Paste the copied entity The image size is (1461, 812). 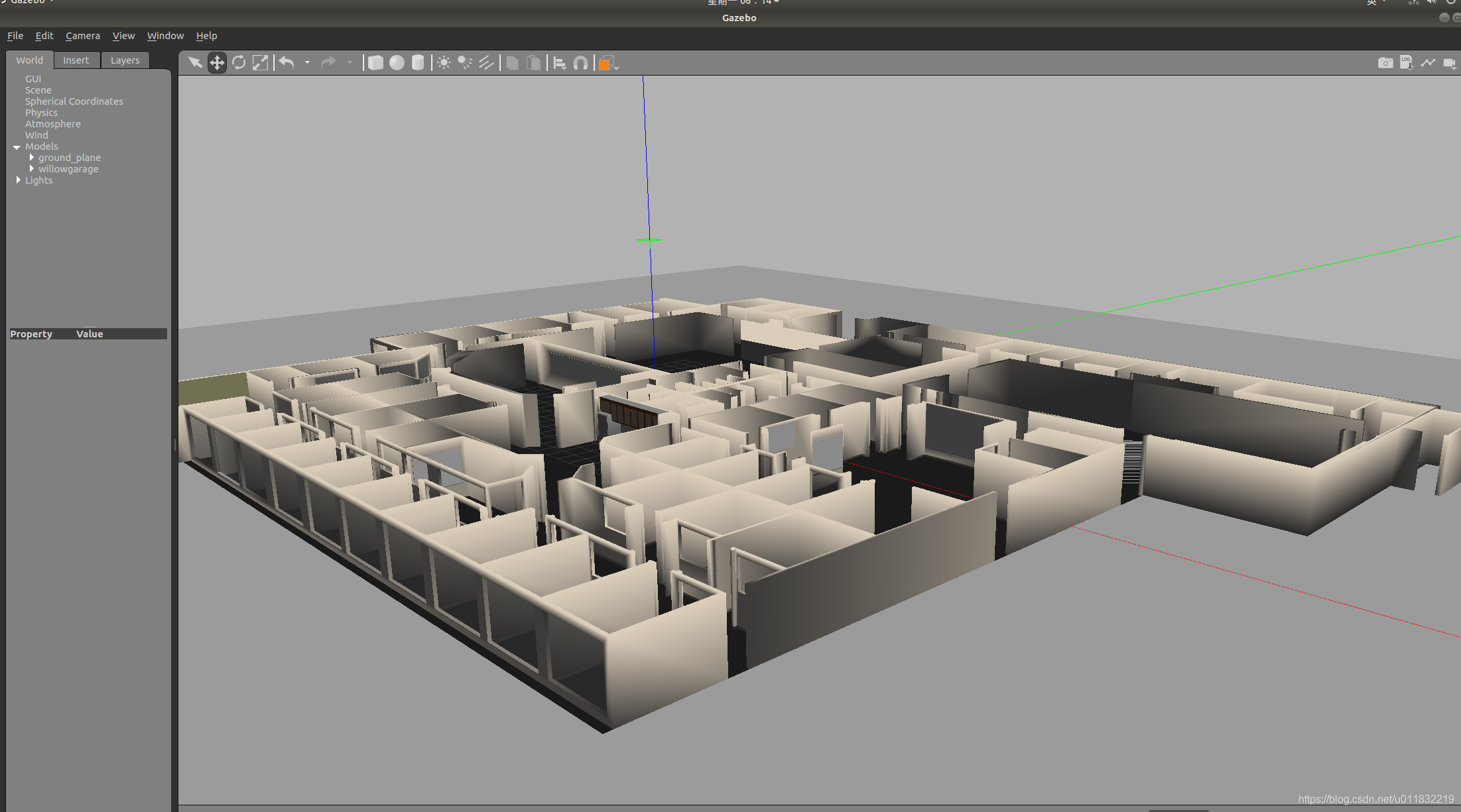(x=533, y=63)
